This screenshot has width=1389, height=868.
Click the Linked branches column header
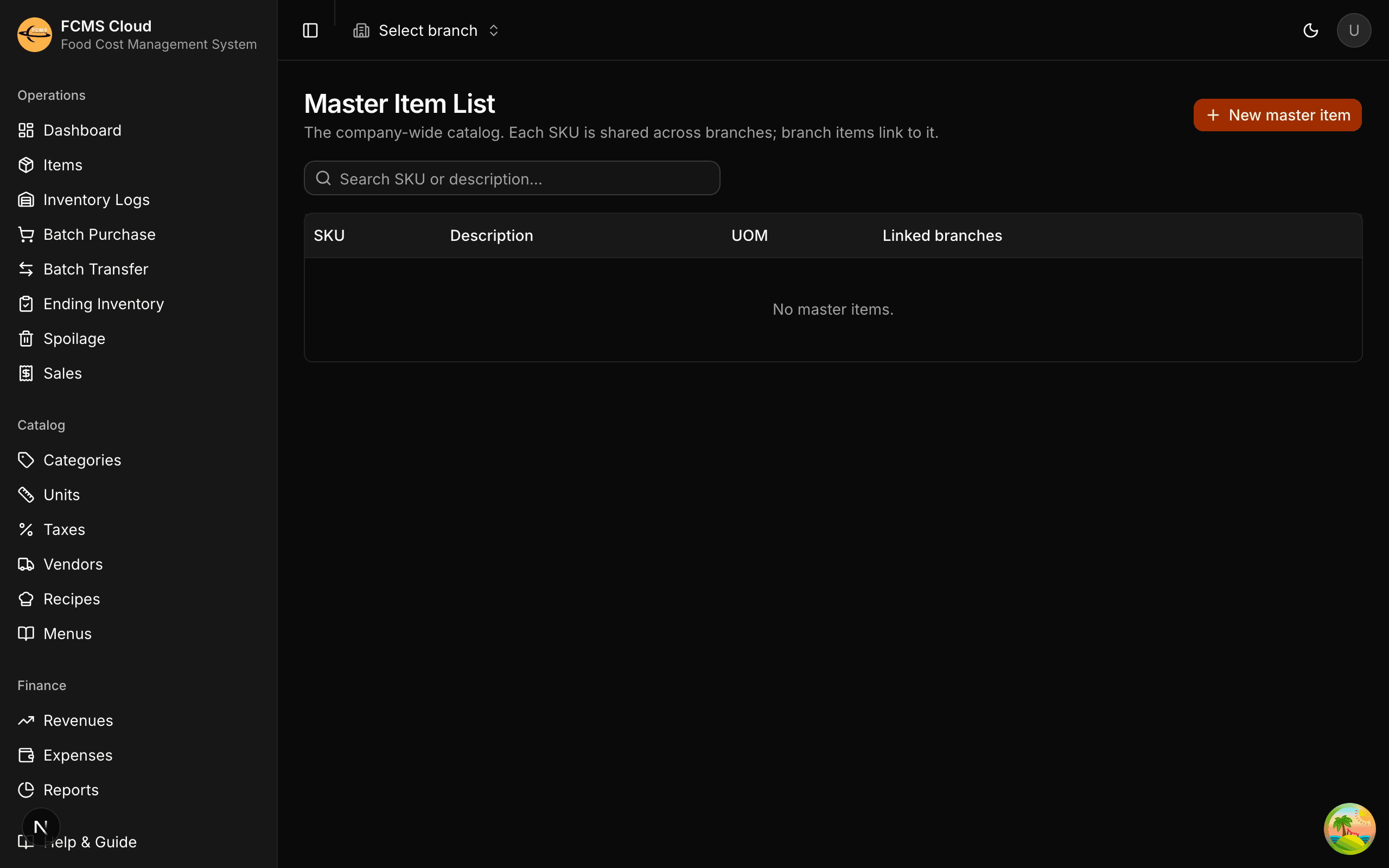coord(942,235)
